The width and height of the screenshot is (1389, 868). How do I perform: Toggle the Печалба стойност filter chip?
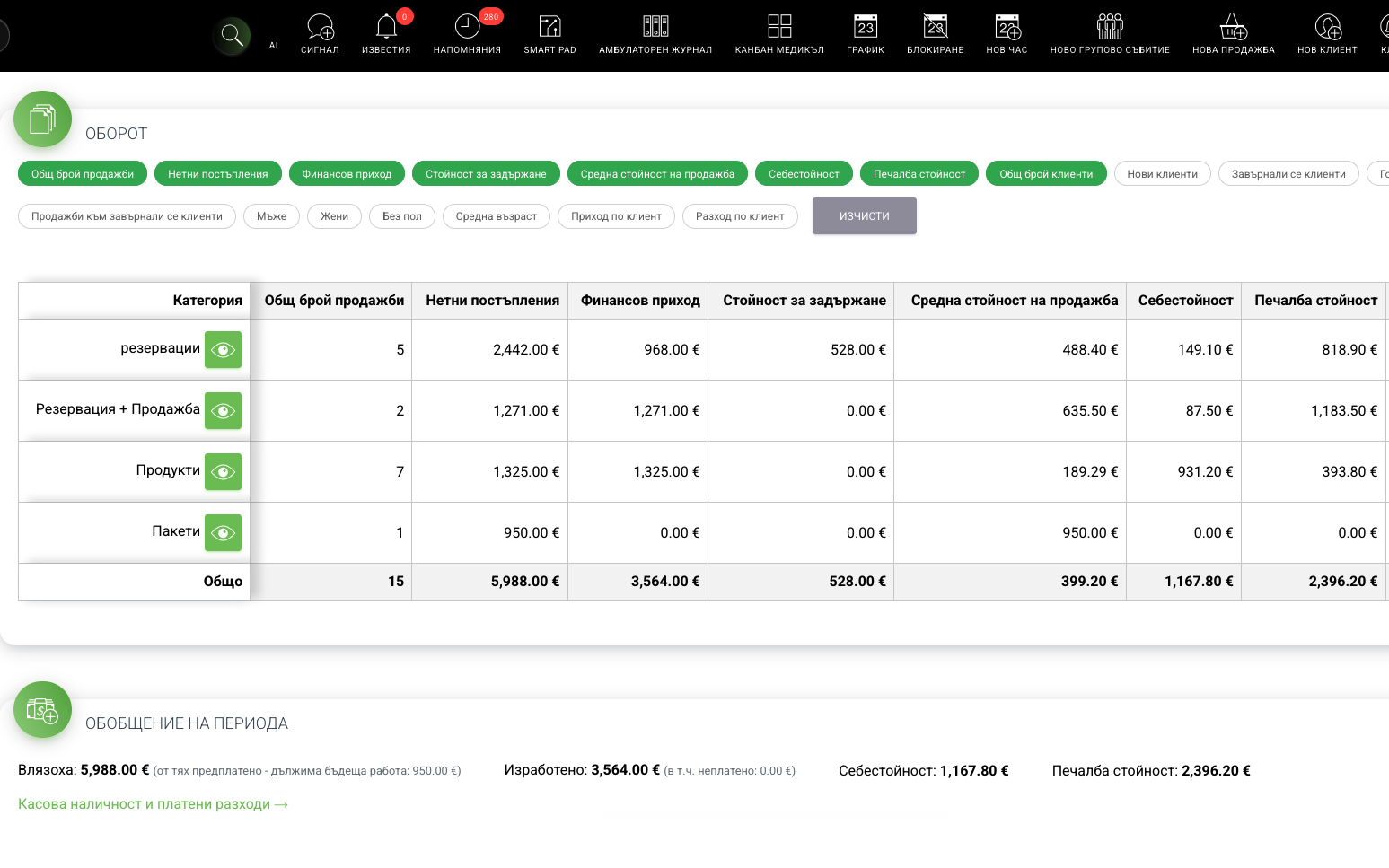coord(919,174)
